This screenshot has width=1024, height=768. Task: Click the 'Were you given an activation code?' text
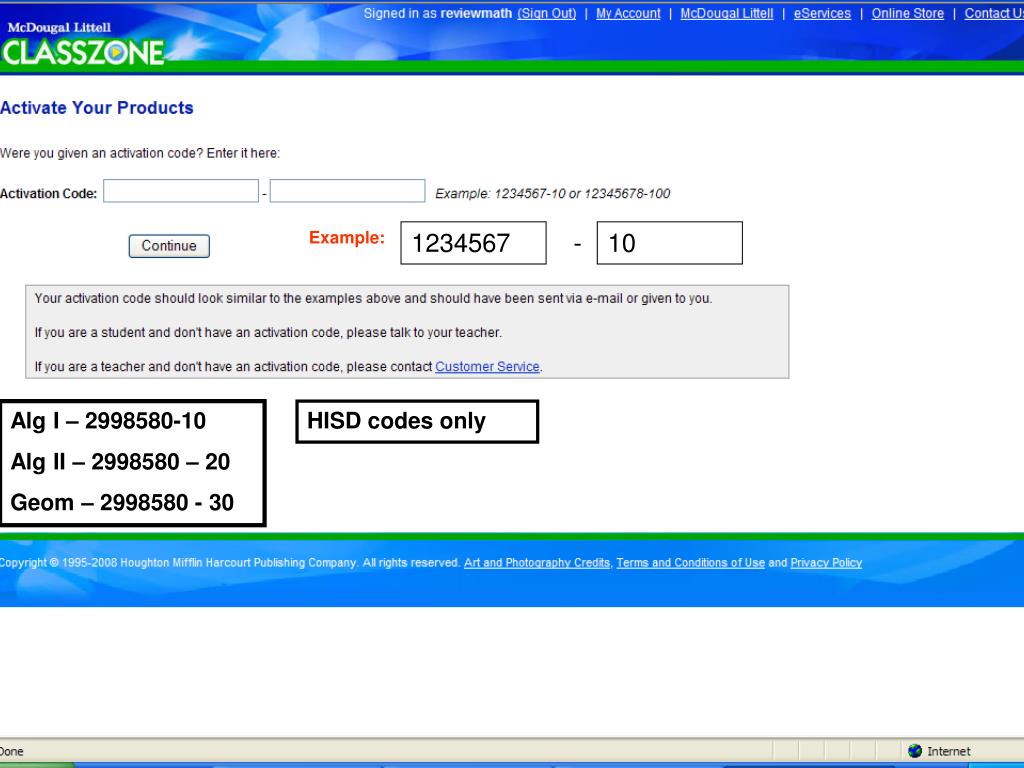tap(102, 153)
